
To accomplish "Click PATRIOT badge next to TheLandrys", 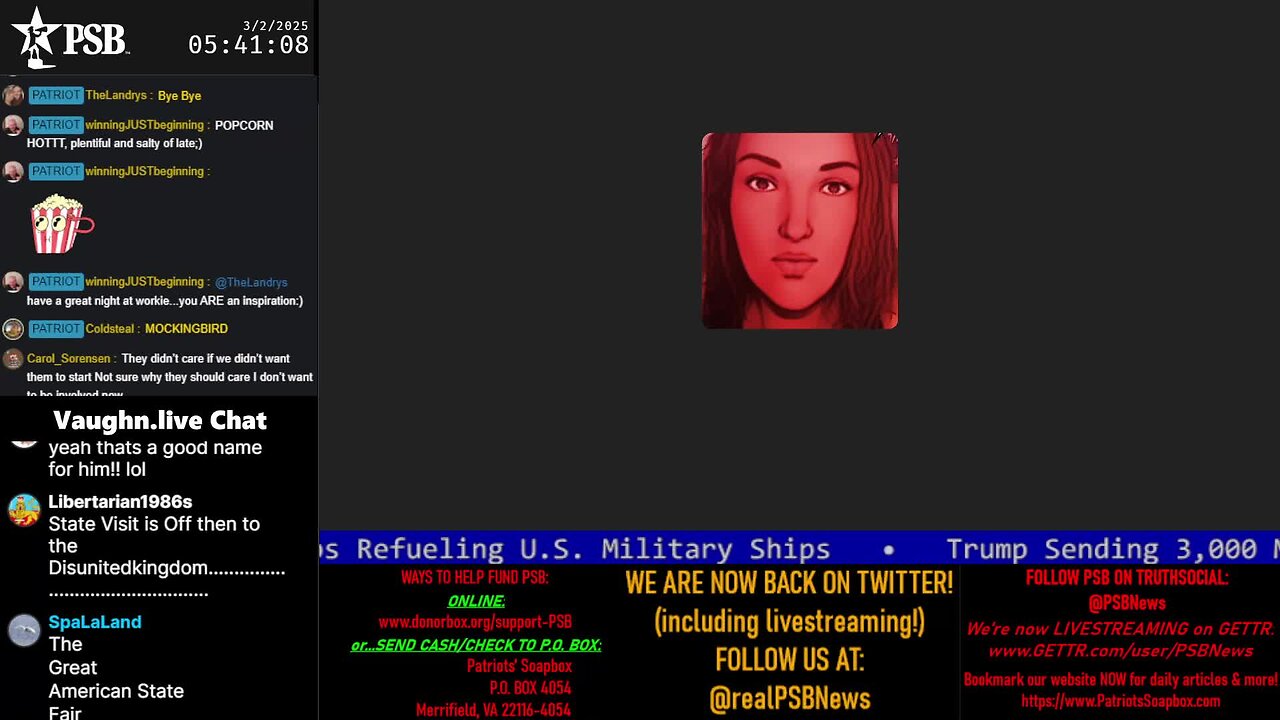I will coord(55,95).
